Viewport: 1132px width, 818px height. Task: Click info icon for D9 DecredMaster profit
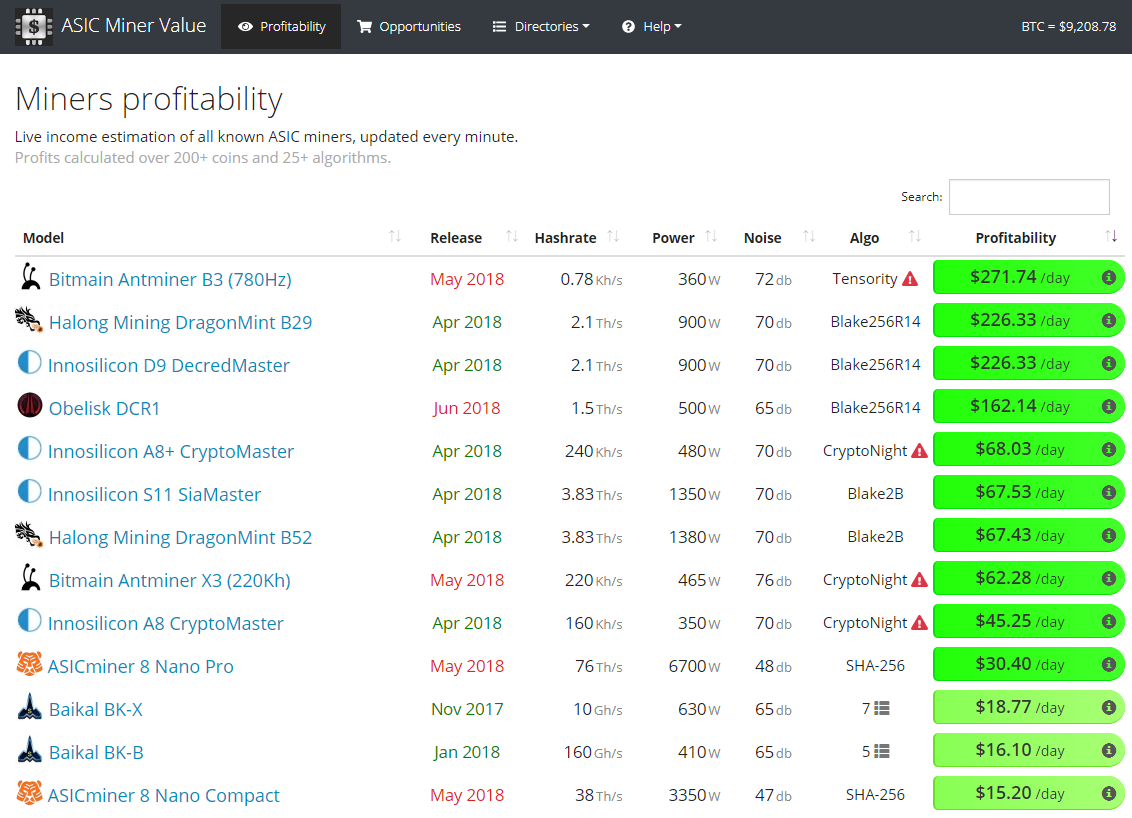point(1109,363)
